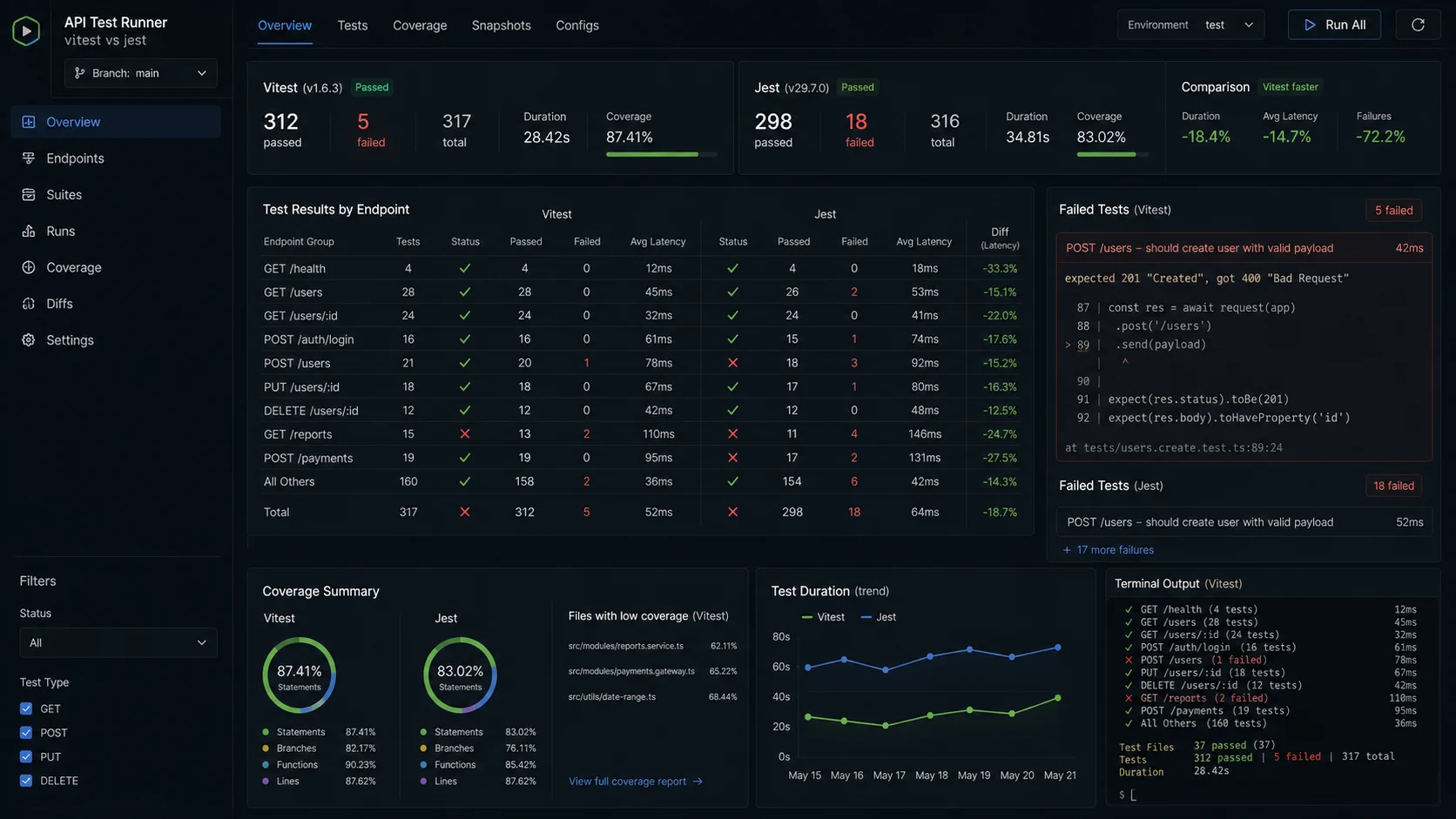Click the 18 failed badge in Failed Tests Jest

pos(1394,486)
